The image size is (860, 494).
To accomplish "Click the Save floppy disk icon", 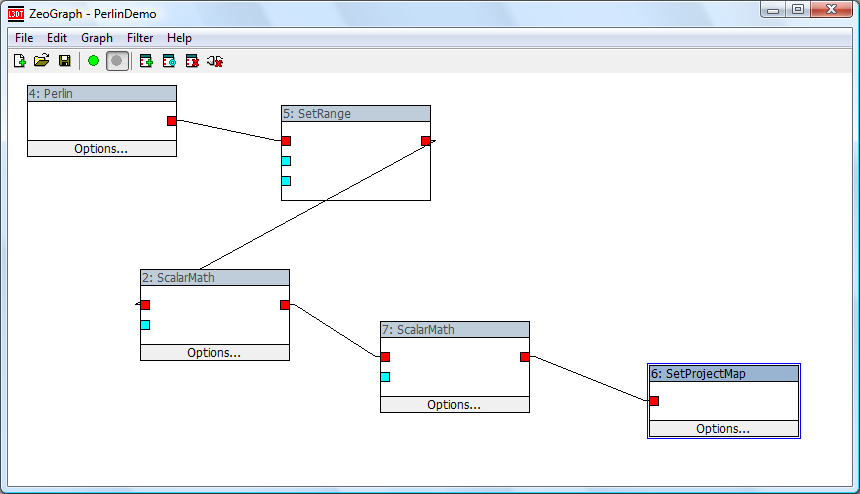I will click(64, 61).
